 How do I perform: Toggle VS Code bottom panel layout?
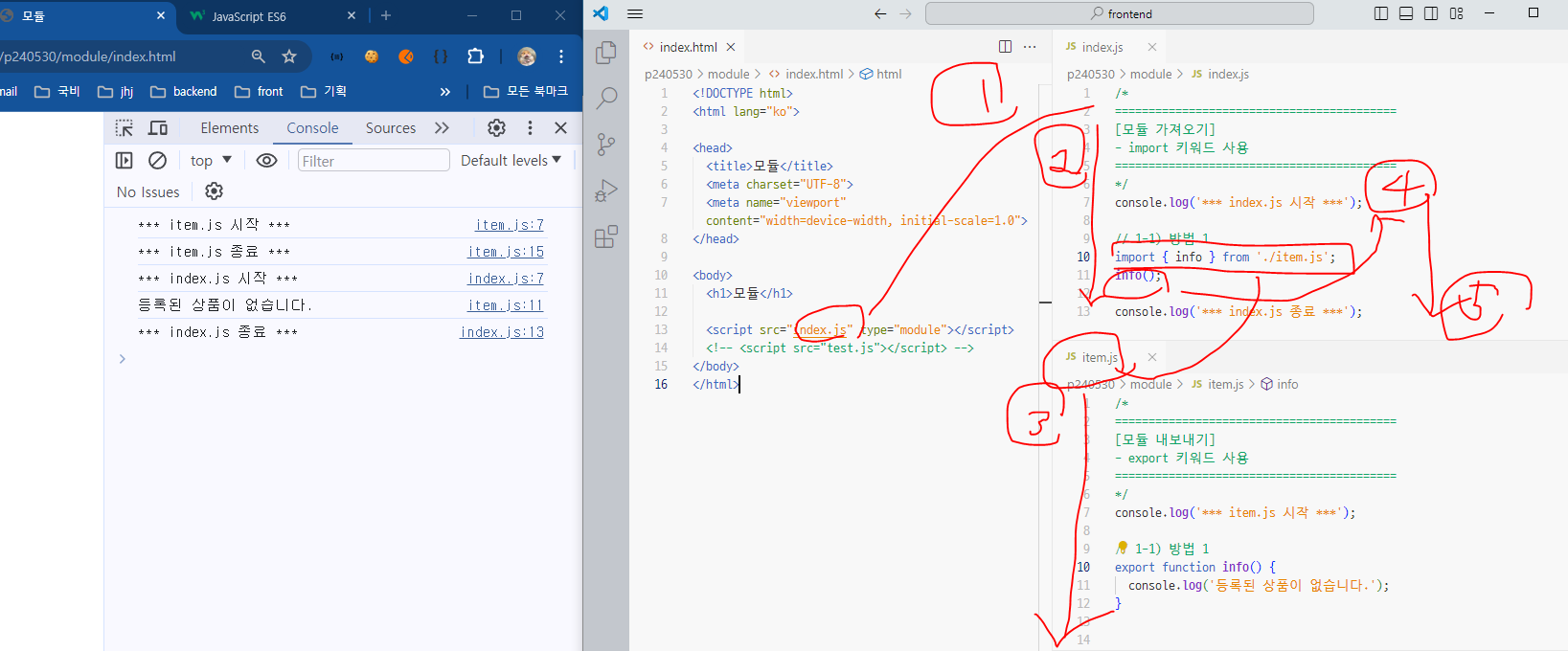[x=1406, y=13]
